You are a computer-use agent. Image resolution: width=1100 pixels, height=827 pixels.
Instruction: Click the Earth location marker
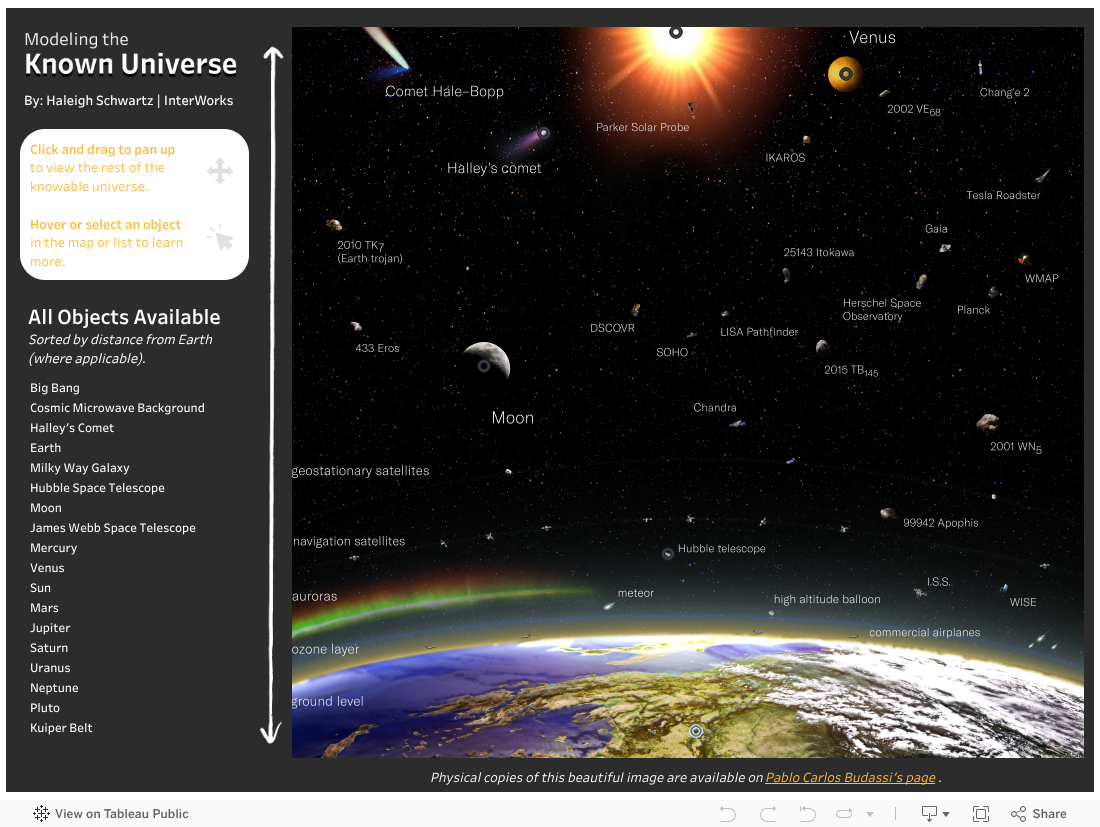tap(697, 731)
